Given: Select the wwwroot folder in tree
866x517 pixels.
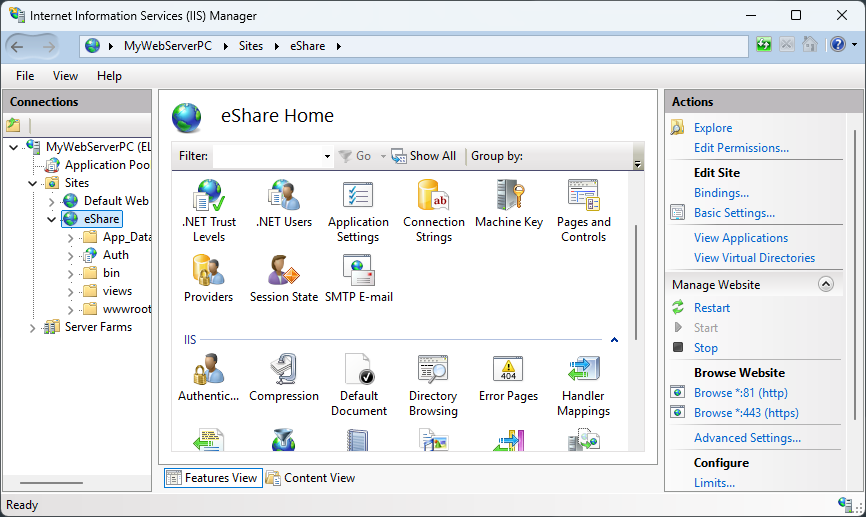Looking at the screenshot, I should (x=126, y=309).
